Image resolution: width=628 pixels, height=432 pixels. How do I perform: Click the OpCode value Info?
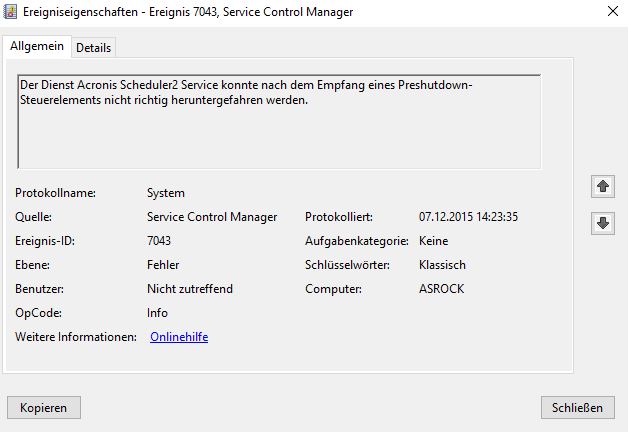click(x=158, y=313)
